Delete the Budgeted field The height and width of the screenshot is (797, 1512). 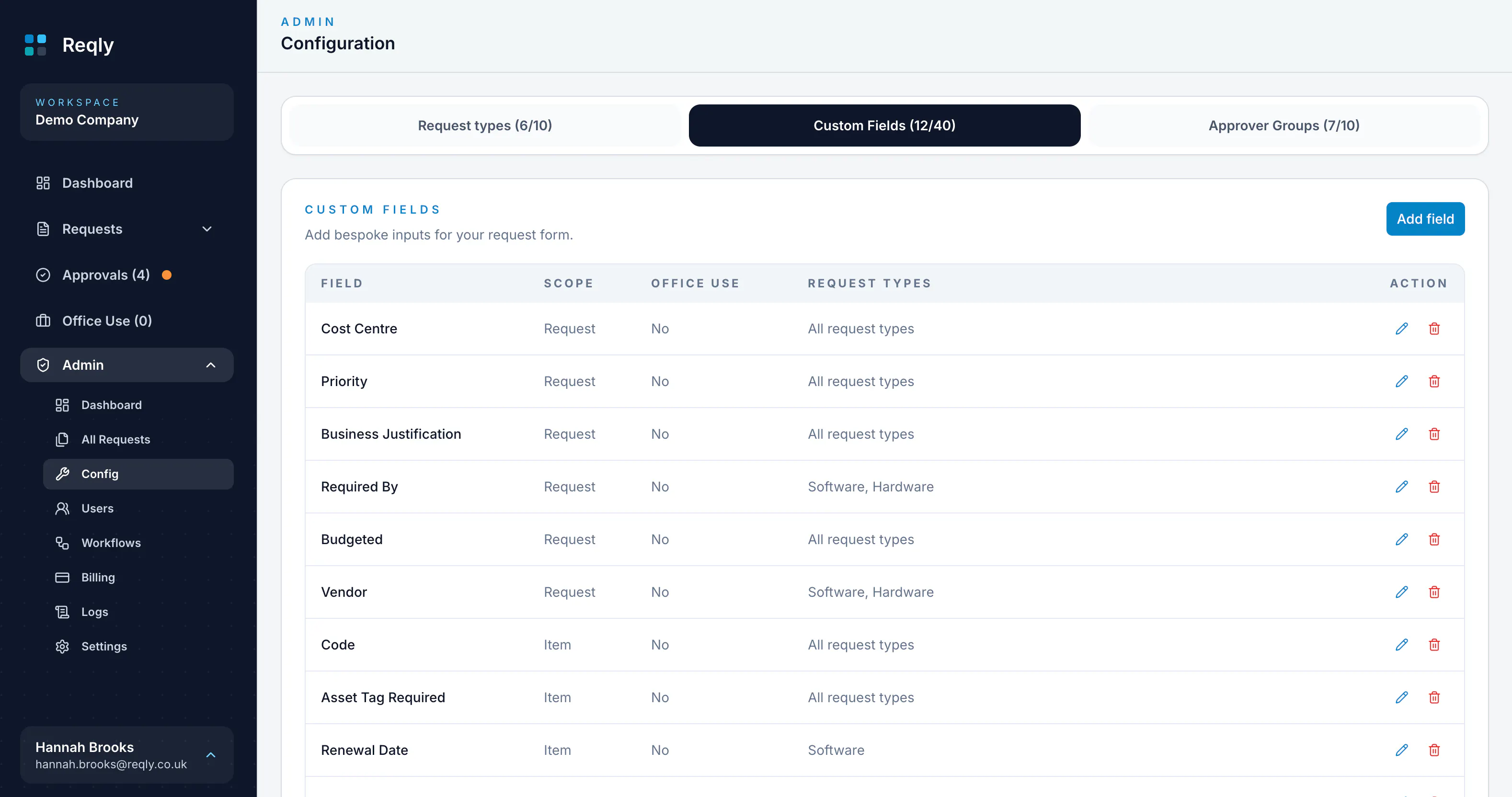[x=1434, y=539]
